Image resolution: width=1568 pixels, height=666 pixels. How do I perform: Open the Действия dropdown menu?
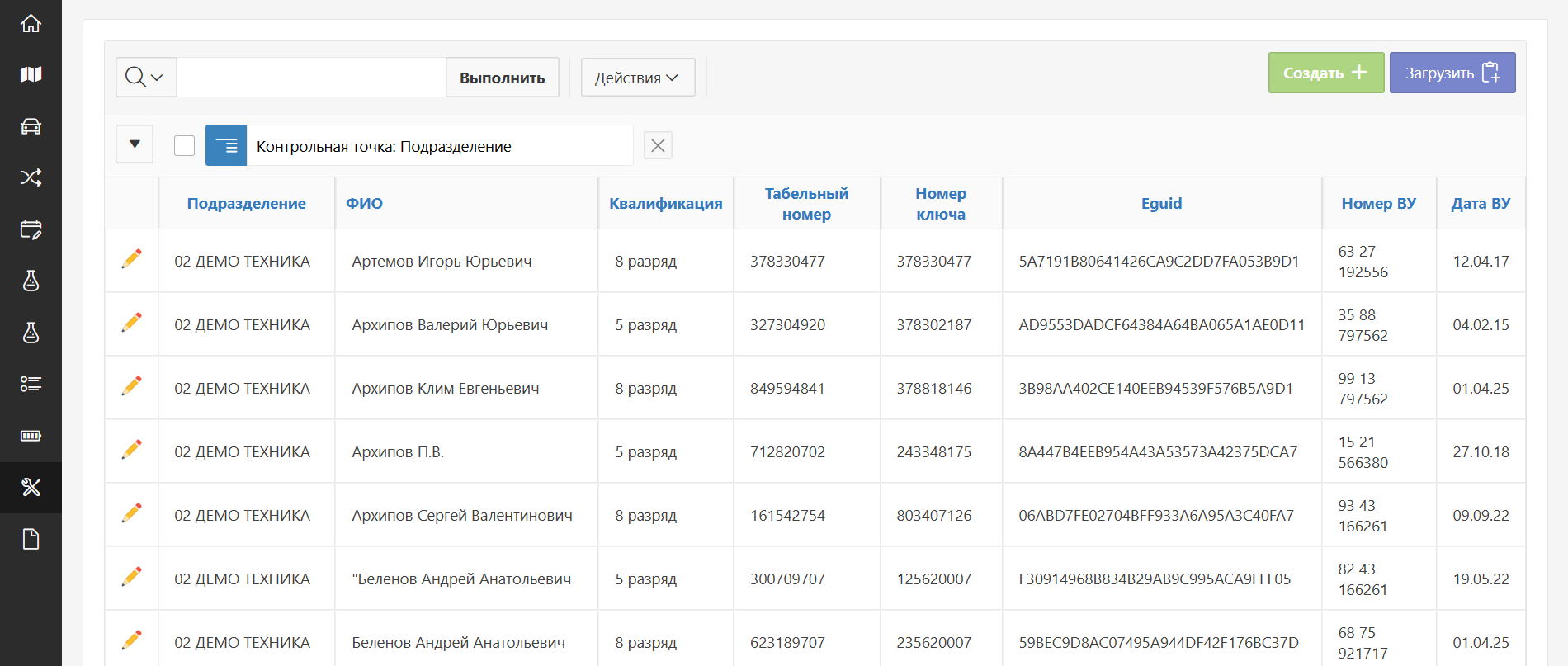(637, 78)
